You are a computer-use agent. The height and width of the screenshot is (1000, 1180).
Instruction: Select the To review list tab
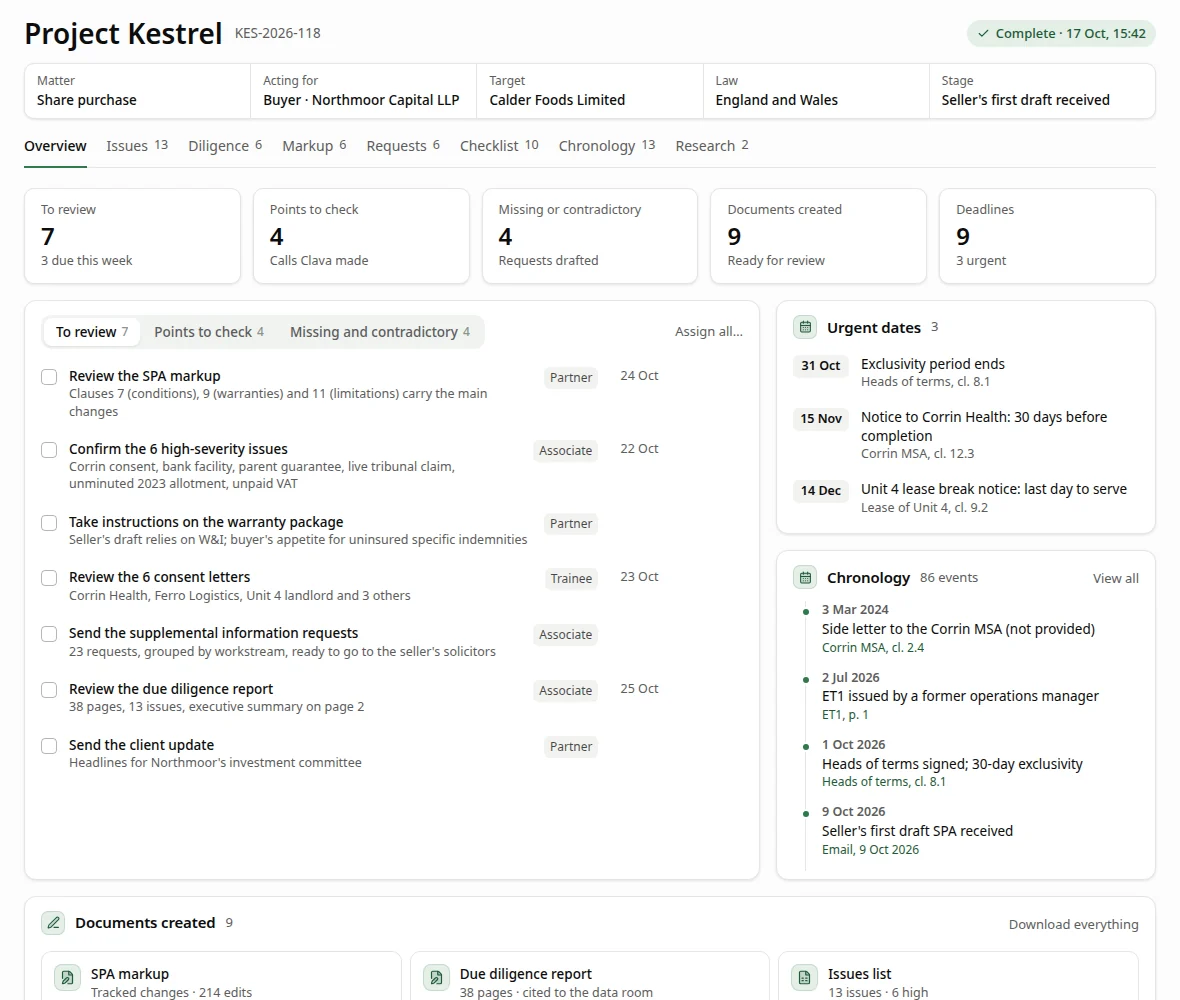pos(92,332)
